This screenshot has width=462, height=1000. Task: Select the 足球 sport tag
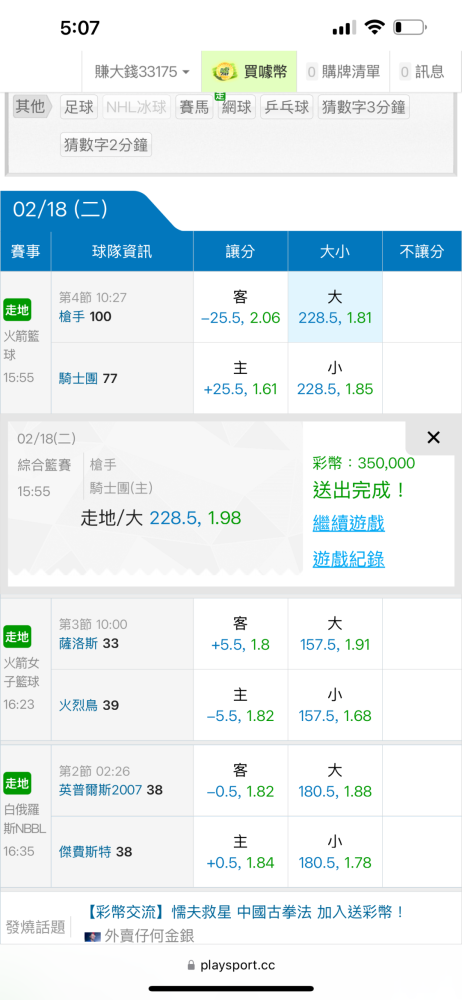click(79, 107)
